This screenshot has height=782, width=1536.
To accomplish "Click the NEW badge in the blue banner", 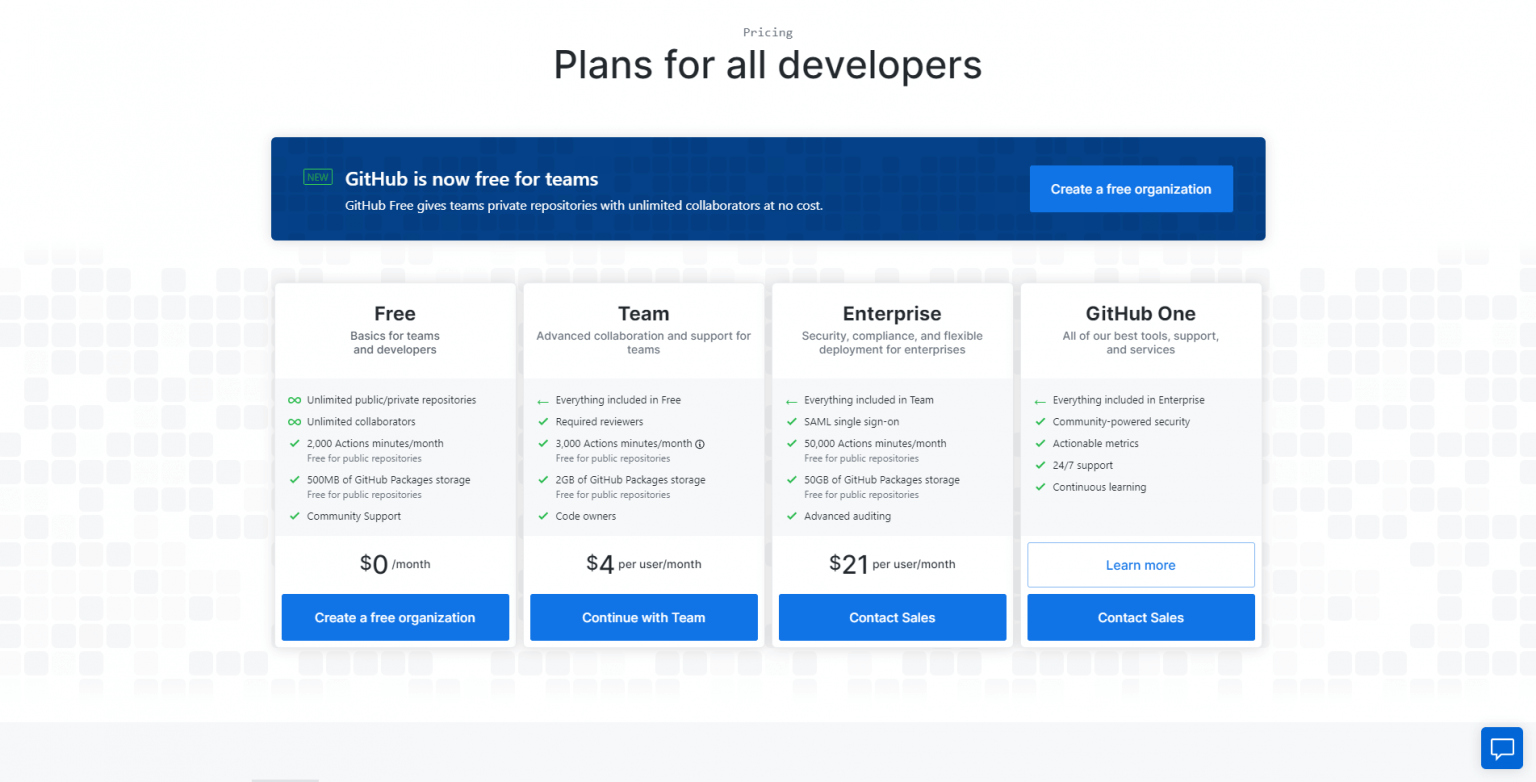I will tap(318, 176).
